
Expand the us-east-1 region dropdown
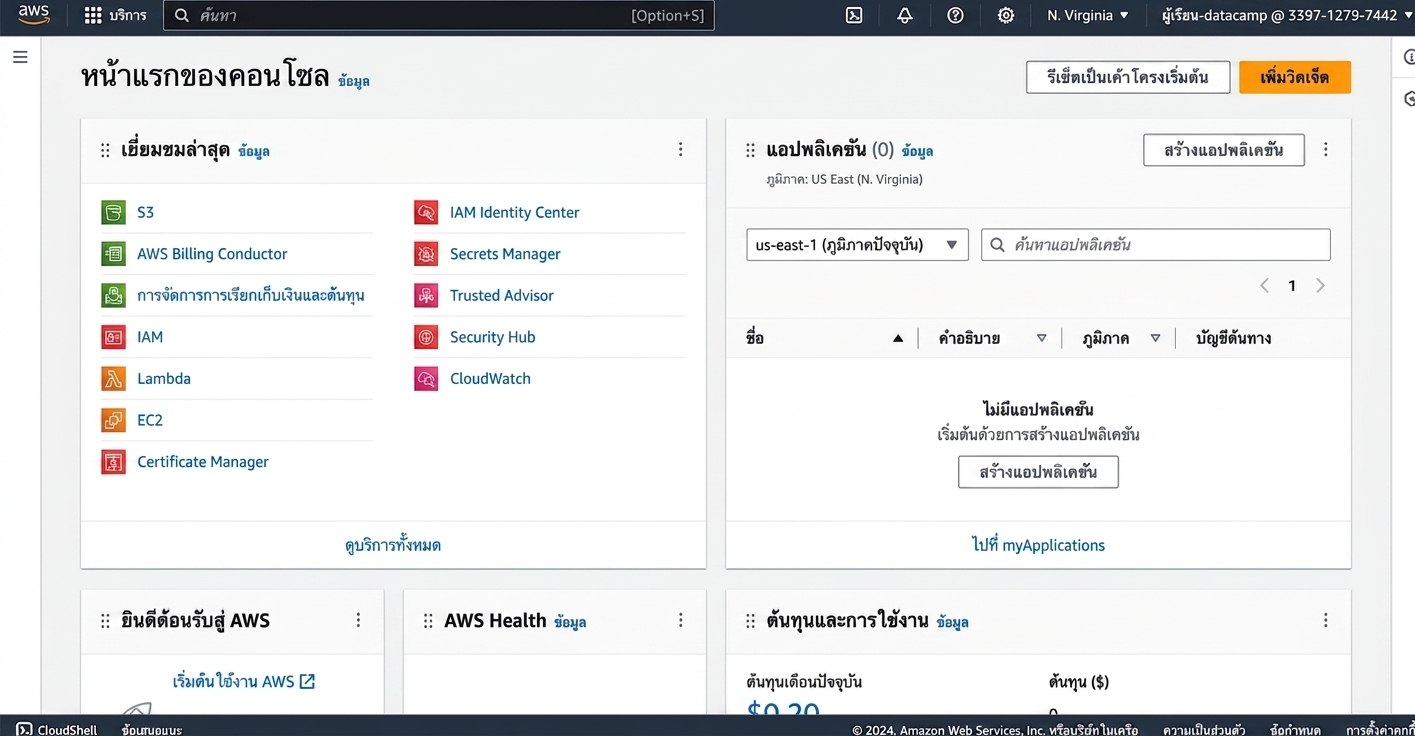click(x=857, y=245)
